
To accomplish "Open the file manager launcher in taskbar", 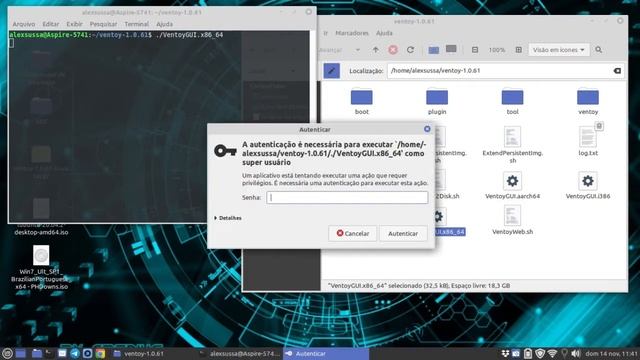I will click(37, 353).
